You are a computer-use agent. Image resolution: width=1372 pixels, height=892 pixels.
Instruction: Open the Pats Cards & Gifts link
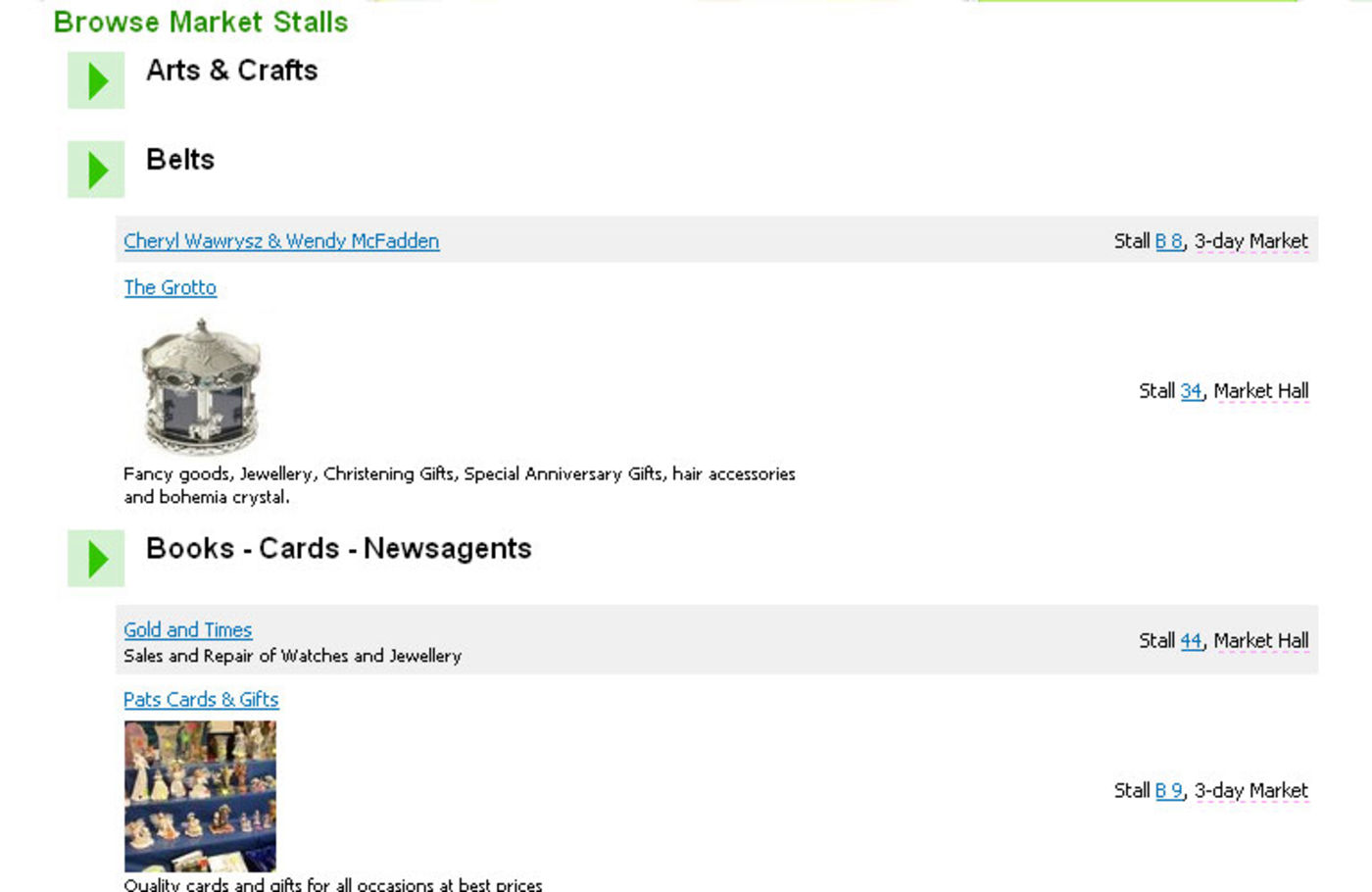tap(201, 699)
